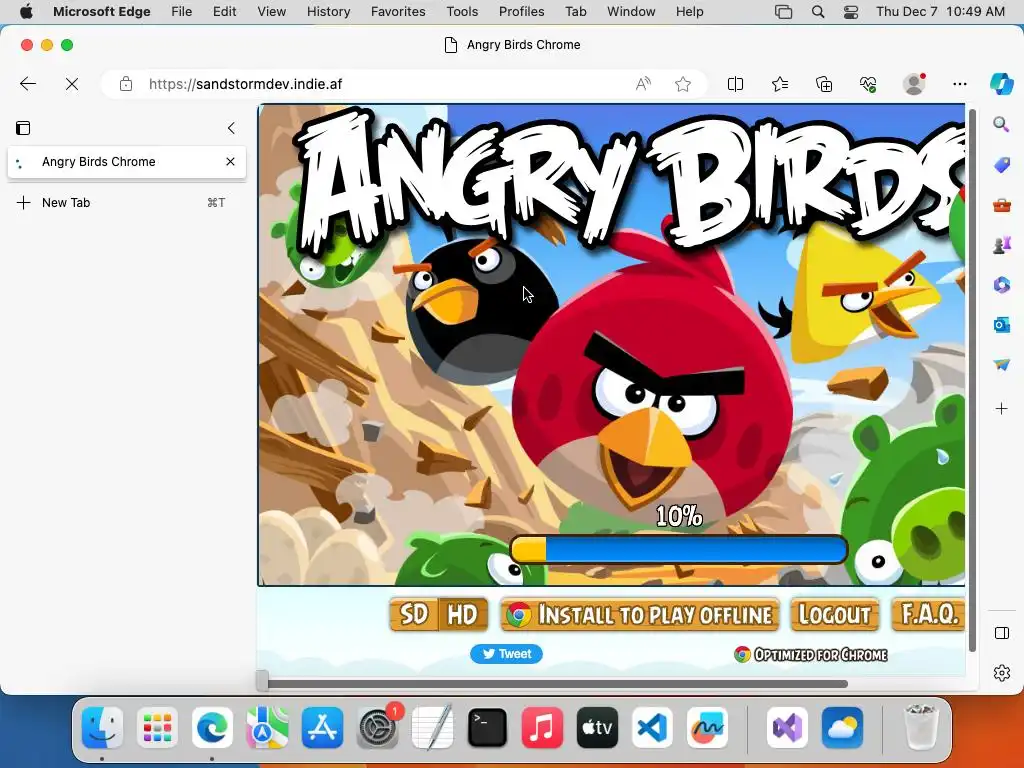Open sidebar Tools briefcase
This screenshot has width=1024, height=768.
point(1002,205)
